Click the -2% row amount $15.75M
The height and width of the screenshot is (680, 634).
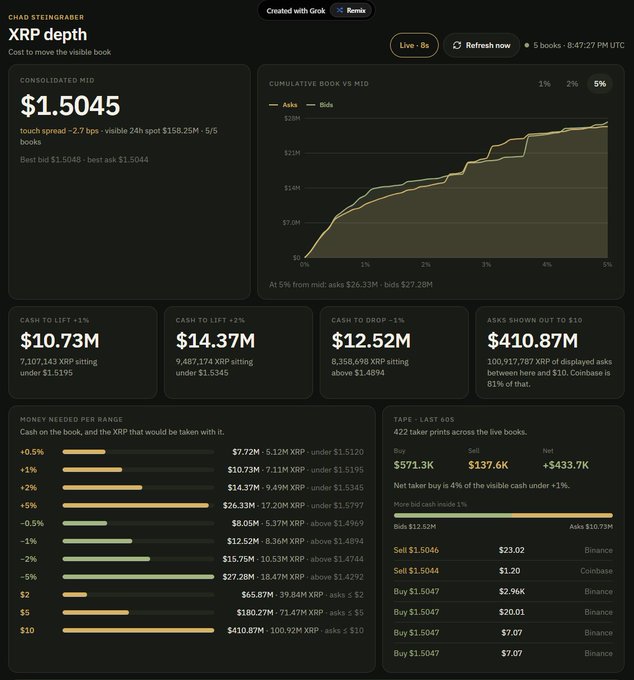(x=239, y=559)
